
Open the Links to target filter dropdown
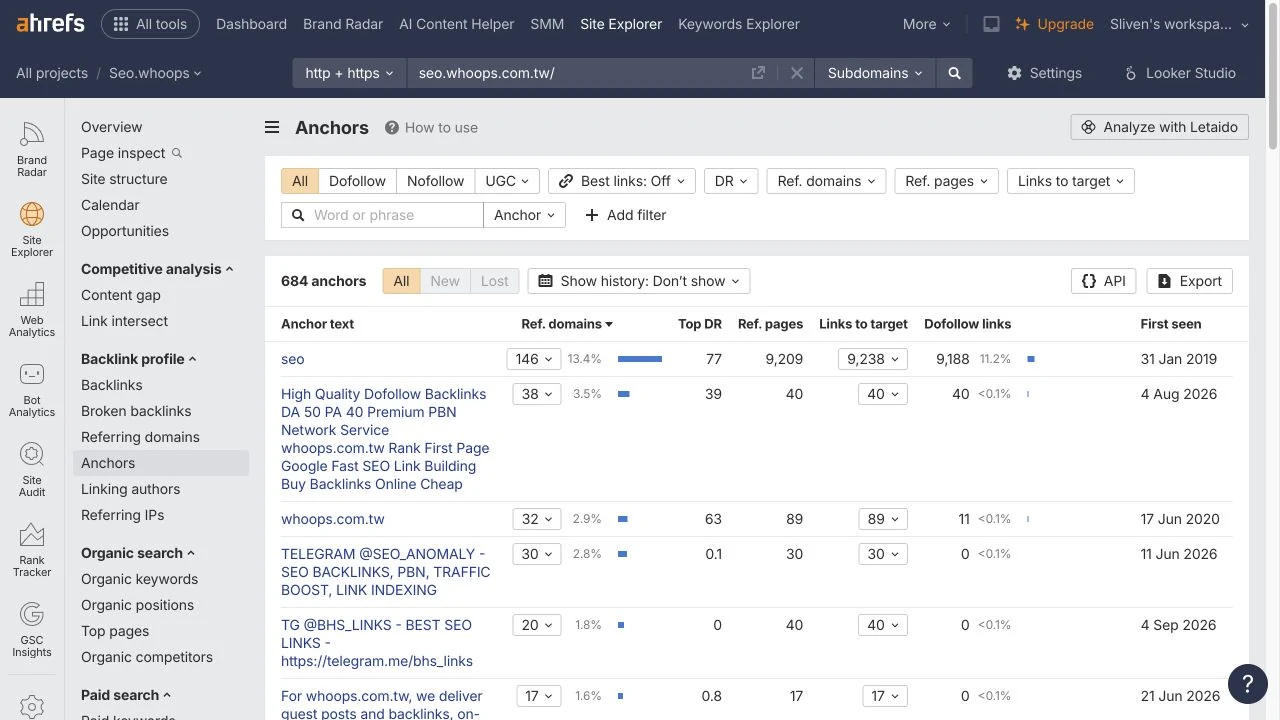tap(1071, 181)
